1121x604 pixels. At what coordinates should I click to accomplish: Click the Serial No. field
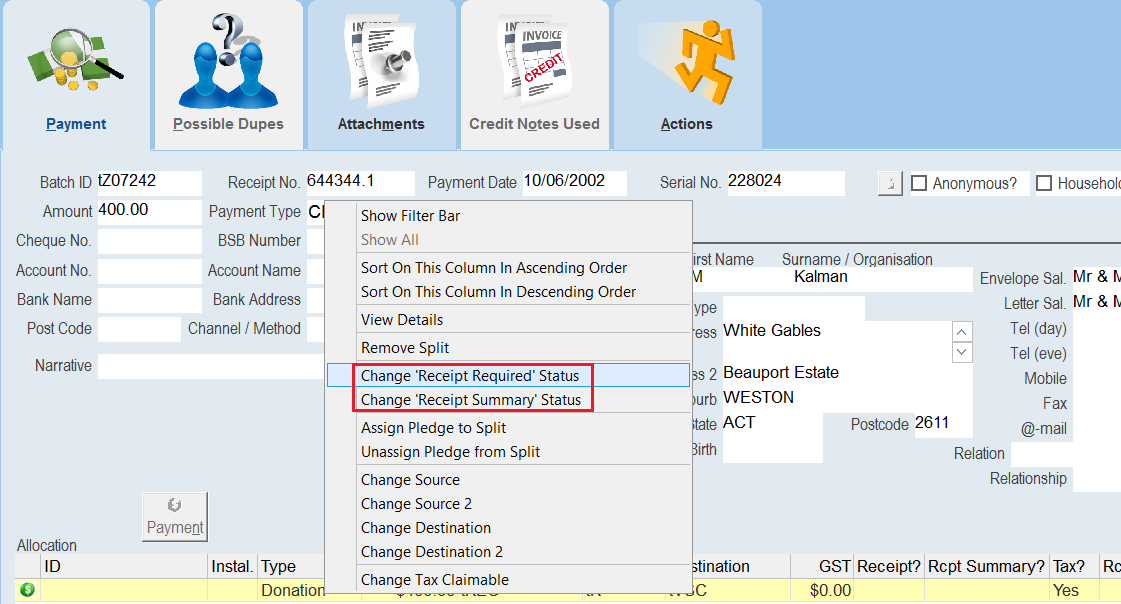pos(786,182)
